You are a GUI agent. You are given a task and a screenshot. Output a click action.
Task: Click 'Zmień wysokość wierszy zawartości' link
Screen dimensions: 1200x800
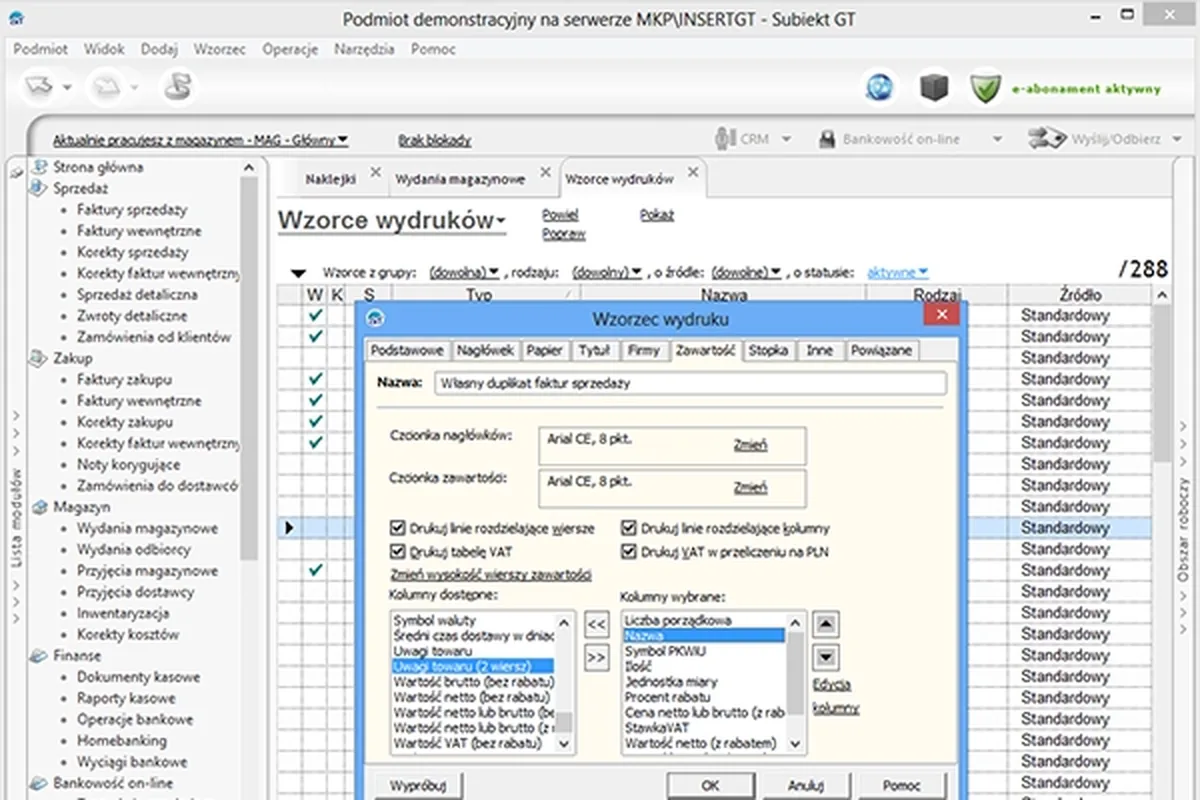coord(490,575)
